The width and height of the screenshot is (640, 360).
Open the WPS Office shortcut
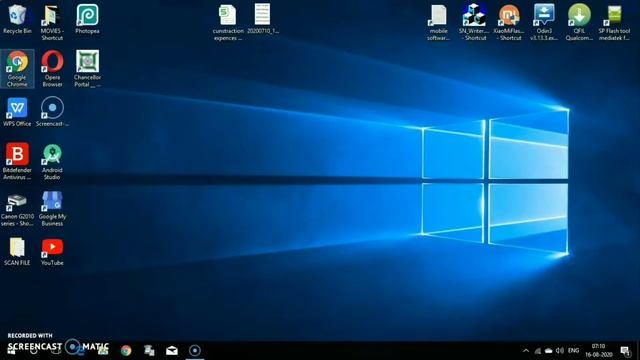17,112
